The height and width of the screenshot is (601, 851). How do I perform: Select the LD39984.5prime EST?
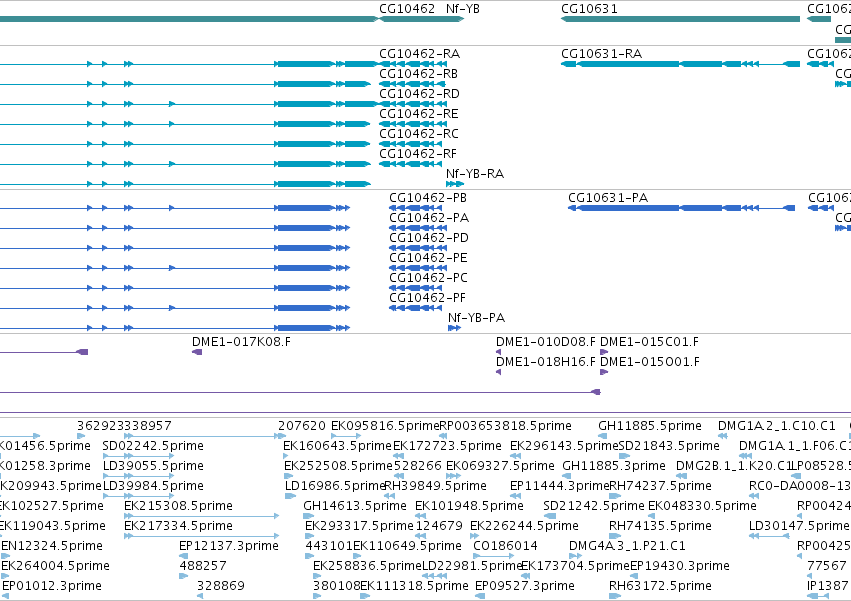[x=153, y=486]
